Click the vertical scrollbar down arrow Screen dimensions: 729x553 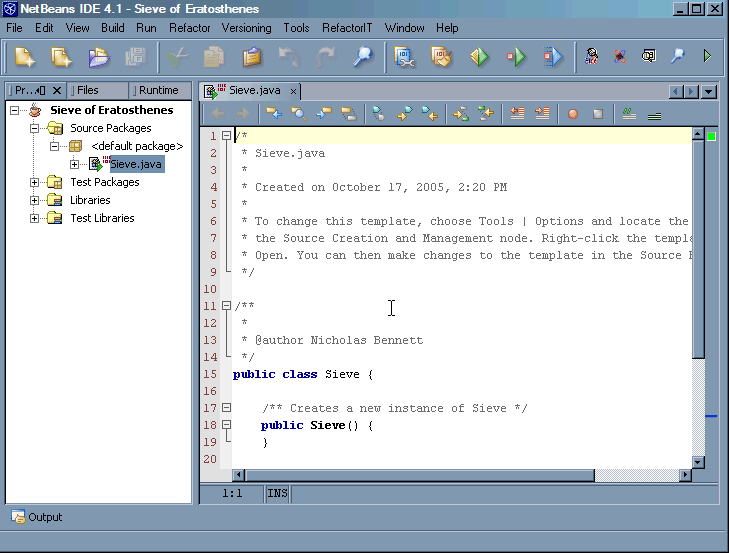697,462
